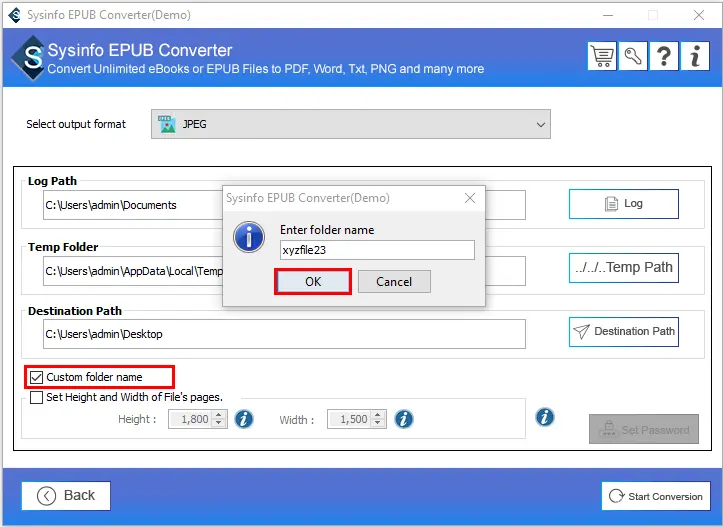This screenshot has height=527, width=723.
Task: Expand the output format dropdown
Action: (540, 124)
